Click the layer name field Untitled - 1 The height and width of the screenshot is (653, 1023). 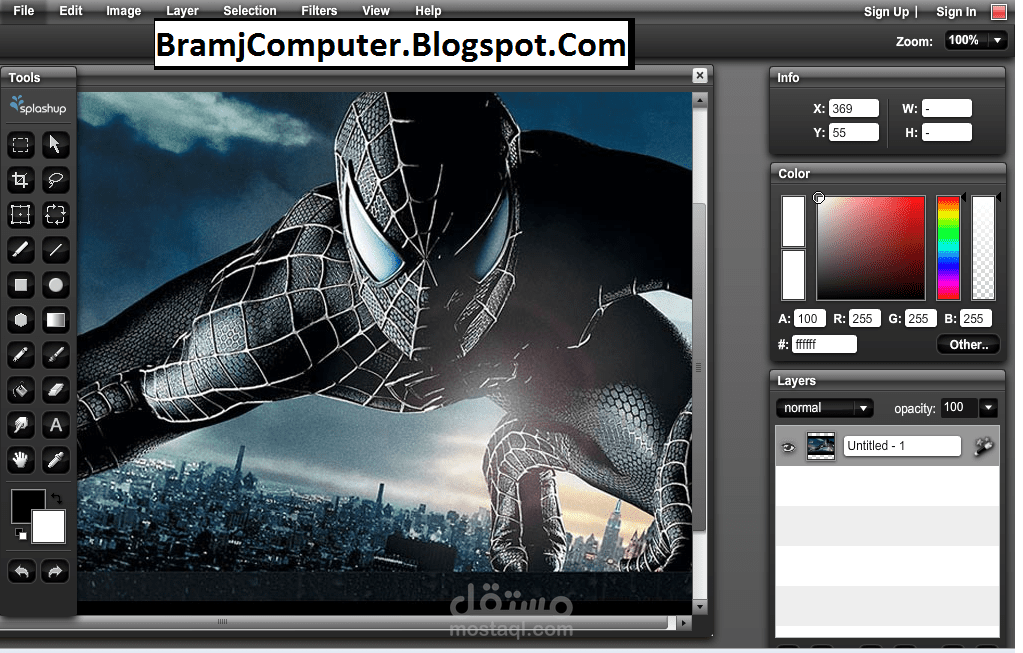coord(902,446)
